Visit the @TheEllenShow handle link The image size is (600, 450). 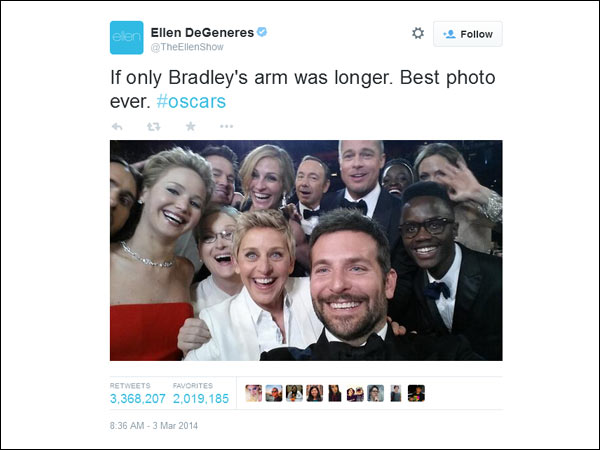click(x=187, y=47)
